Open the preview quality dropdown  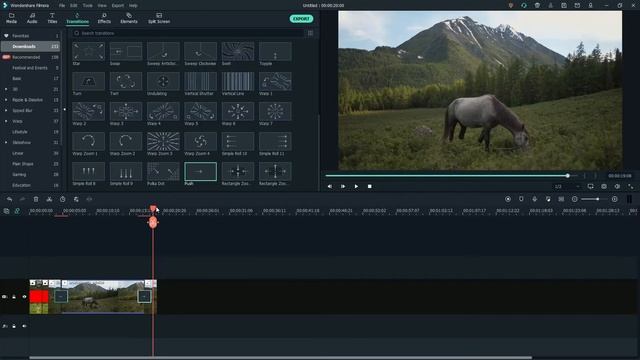coord(567,187)
